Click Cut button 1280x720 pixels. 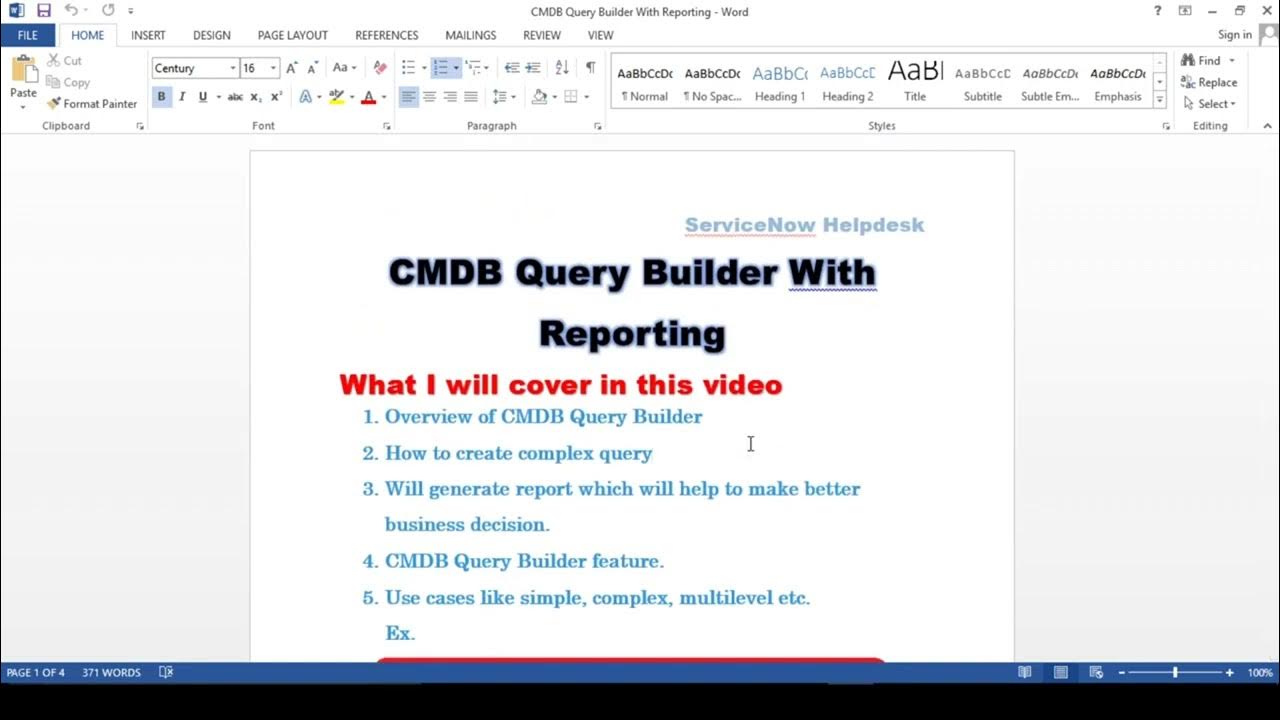pyautogui.click(x=64, y=61)
